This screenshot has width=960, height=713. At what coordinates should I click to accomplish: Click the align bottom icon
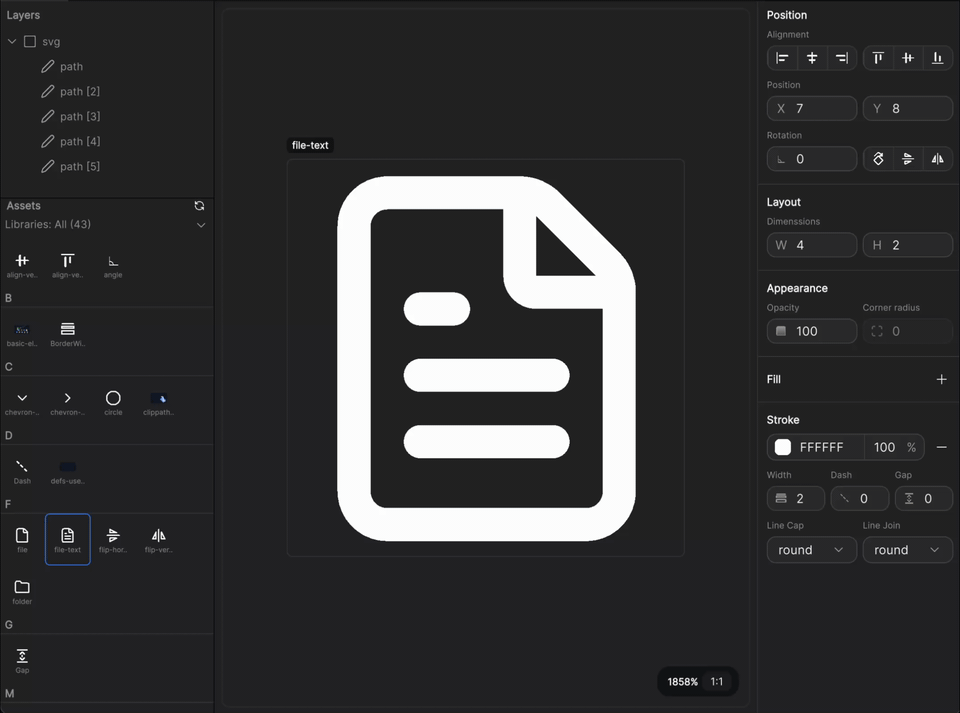(937, 58)
